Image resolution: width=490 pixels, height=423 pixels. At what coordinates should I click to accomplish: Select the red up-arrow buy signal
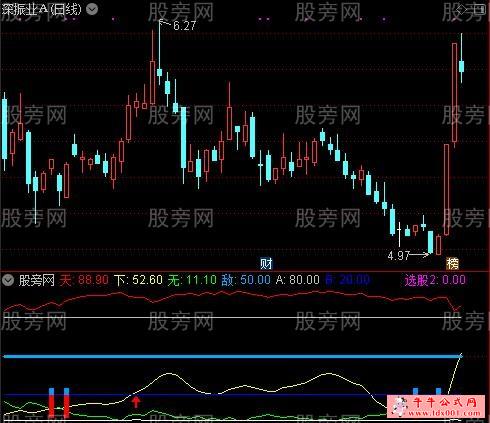click(135, 402)
